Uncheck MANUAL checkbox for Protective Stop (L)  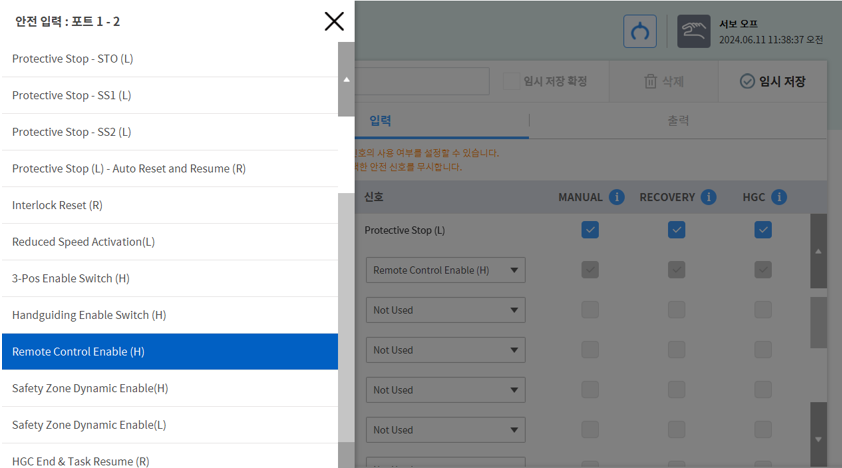point(590,230)
